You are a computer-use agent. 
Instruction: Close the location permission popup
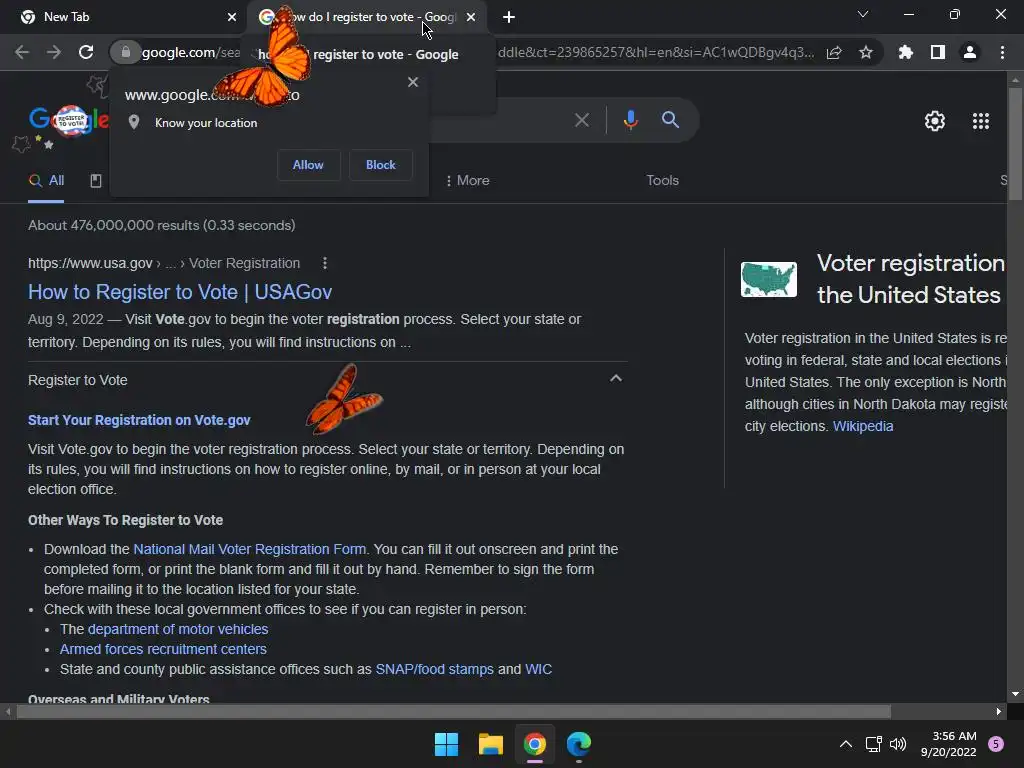[x=413, y=82]
